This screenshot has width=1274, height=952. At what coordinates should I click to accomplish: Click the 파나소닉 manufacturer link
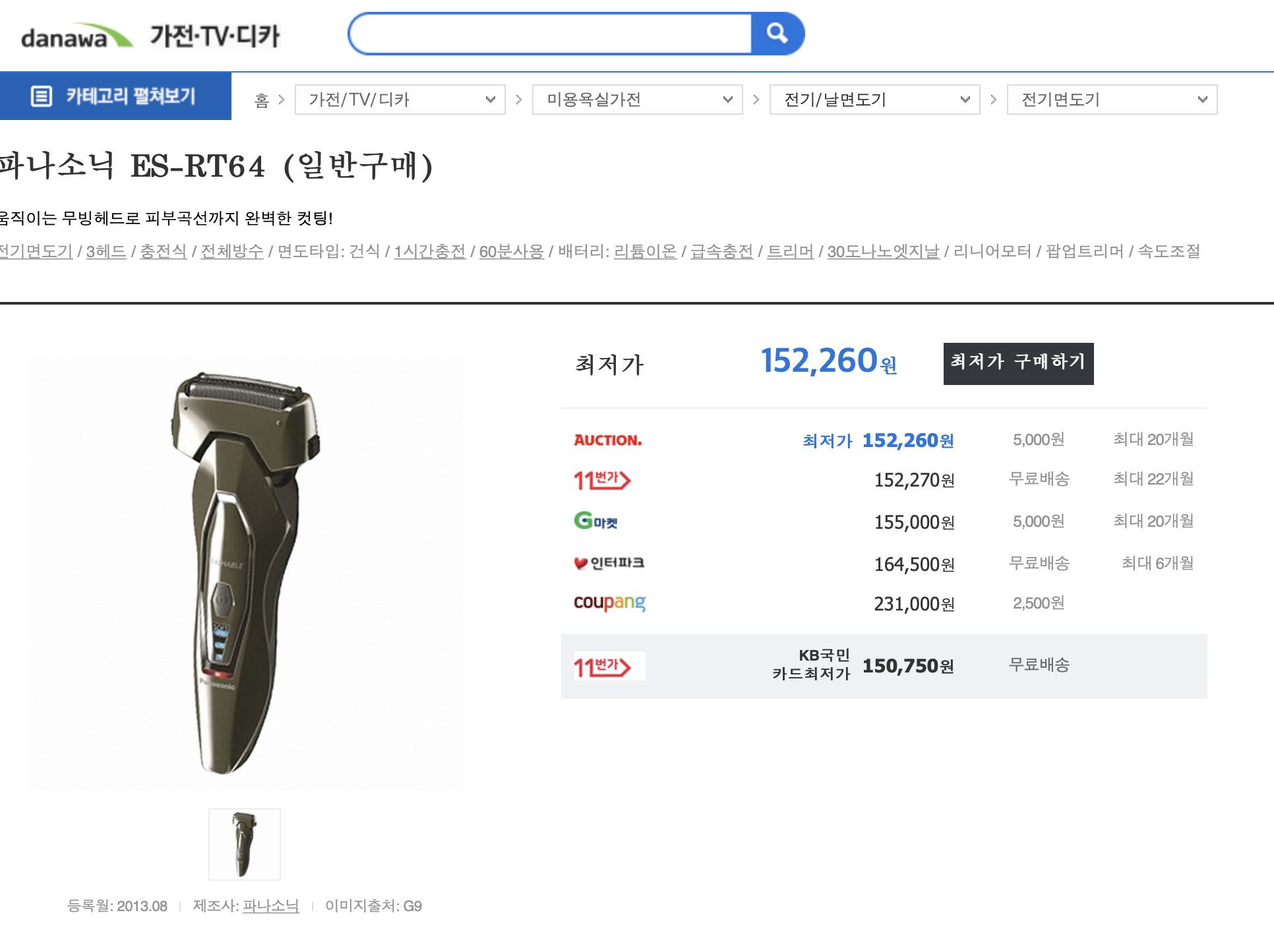(270, 906)
